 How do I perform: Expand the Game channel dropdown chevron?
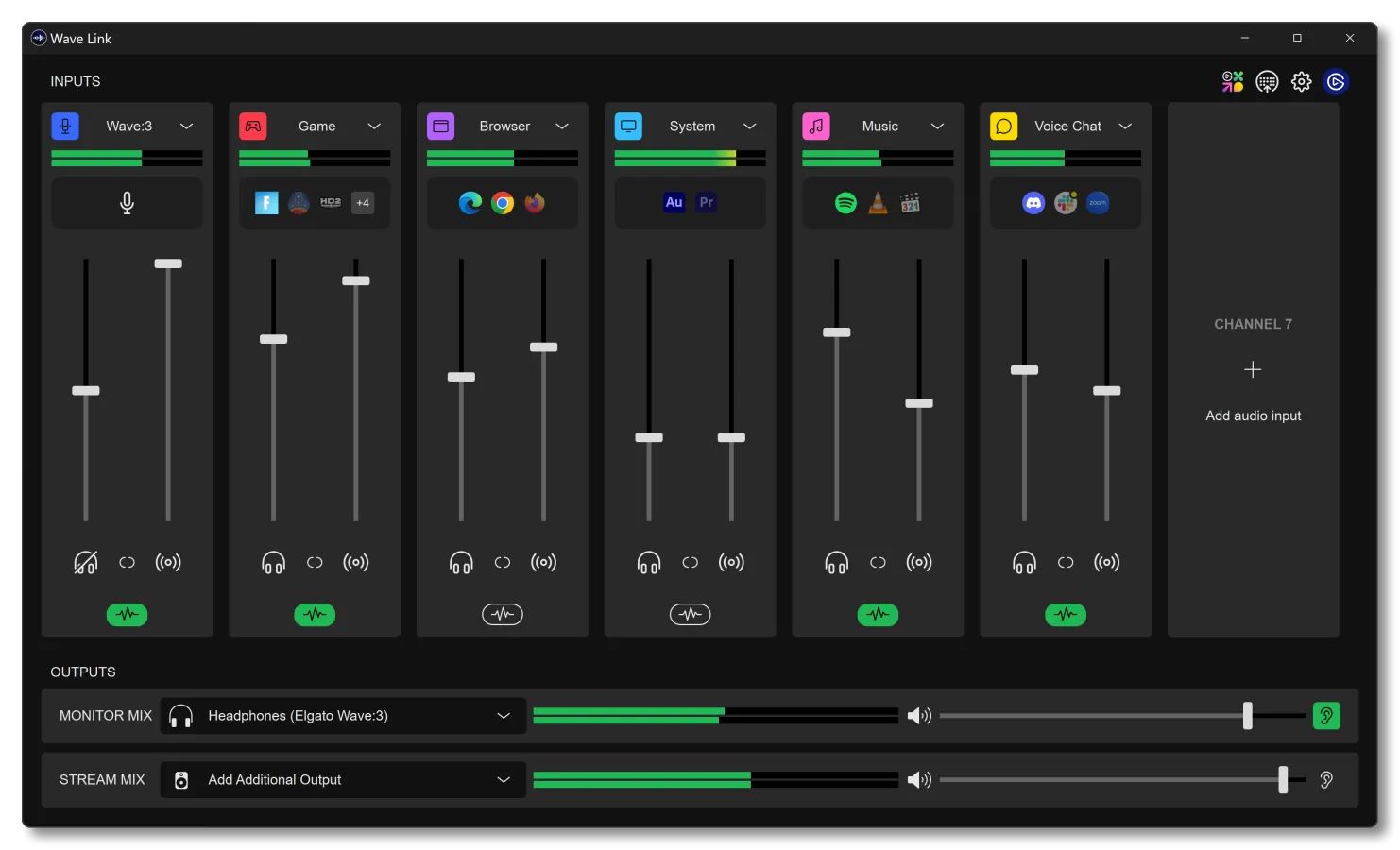point(374,127)
